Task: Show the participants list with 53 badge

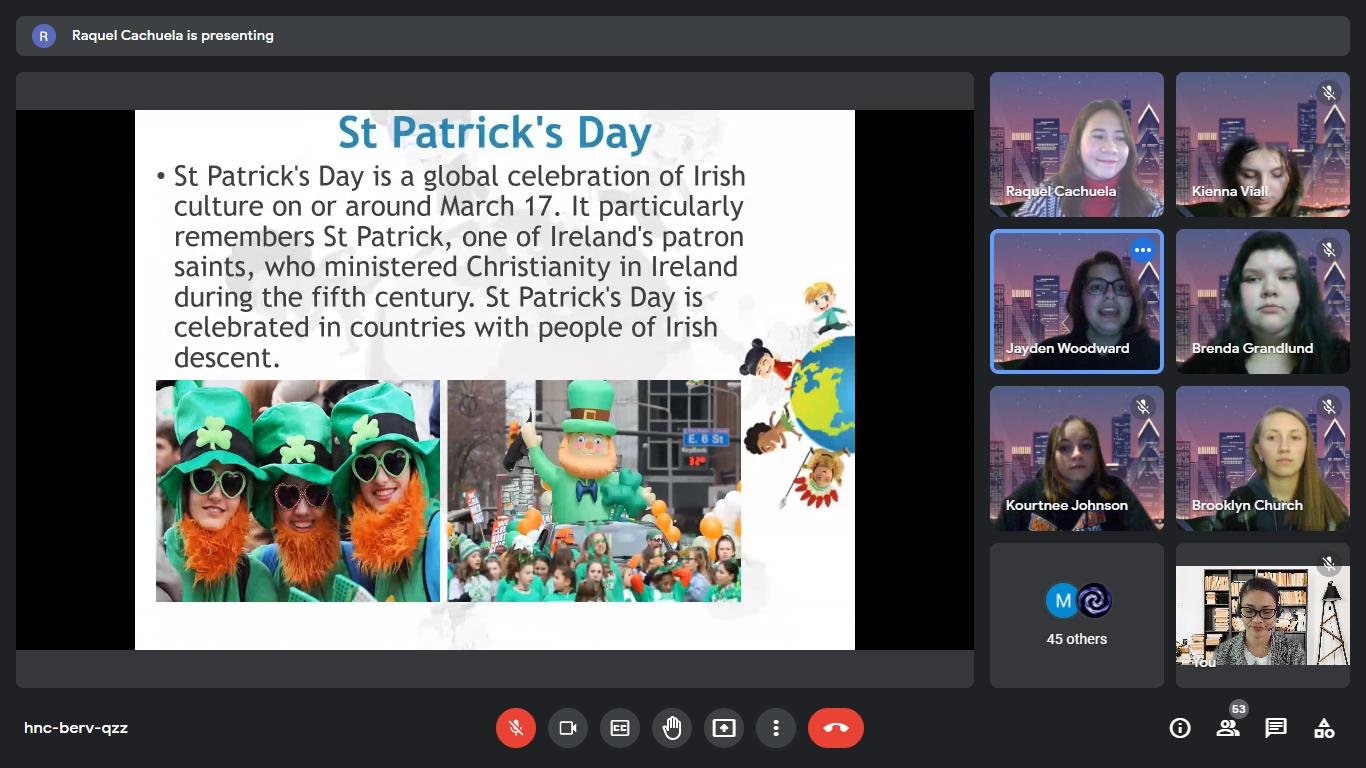Action: [1228, 728]
